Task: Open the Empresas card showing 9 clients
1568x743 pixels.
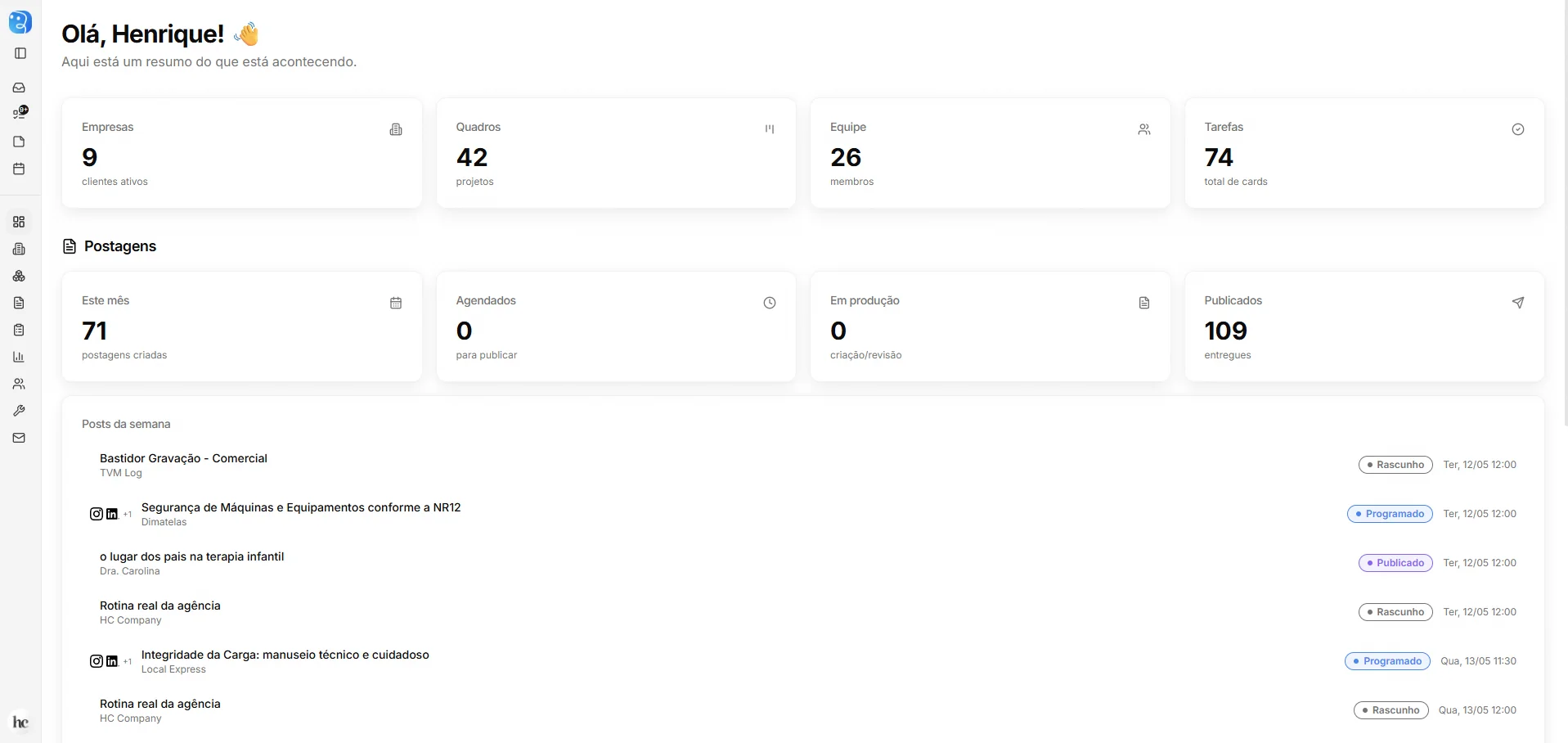Action: [x=242, y=153]
